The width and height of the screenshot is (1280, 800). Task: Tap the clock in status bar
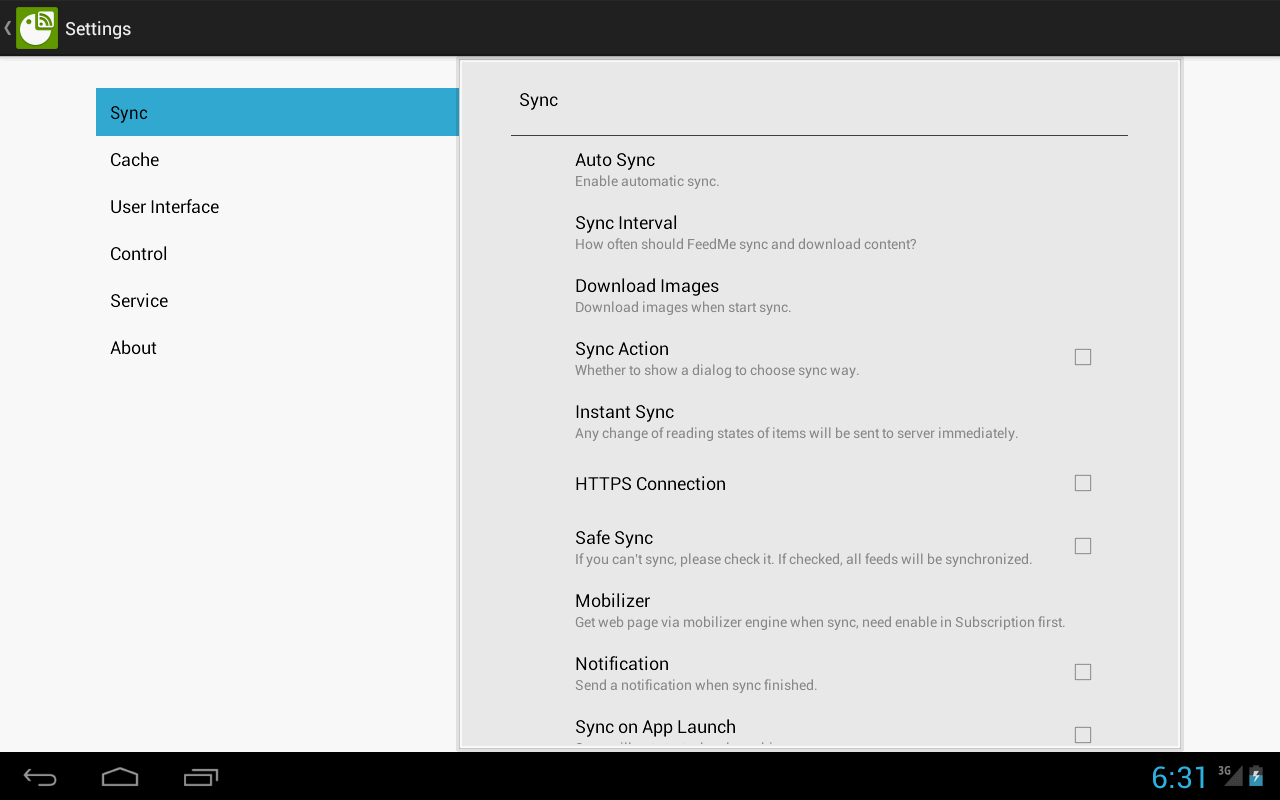tap(1179, 777)
